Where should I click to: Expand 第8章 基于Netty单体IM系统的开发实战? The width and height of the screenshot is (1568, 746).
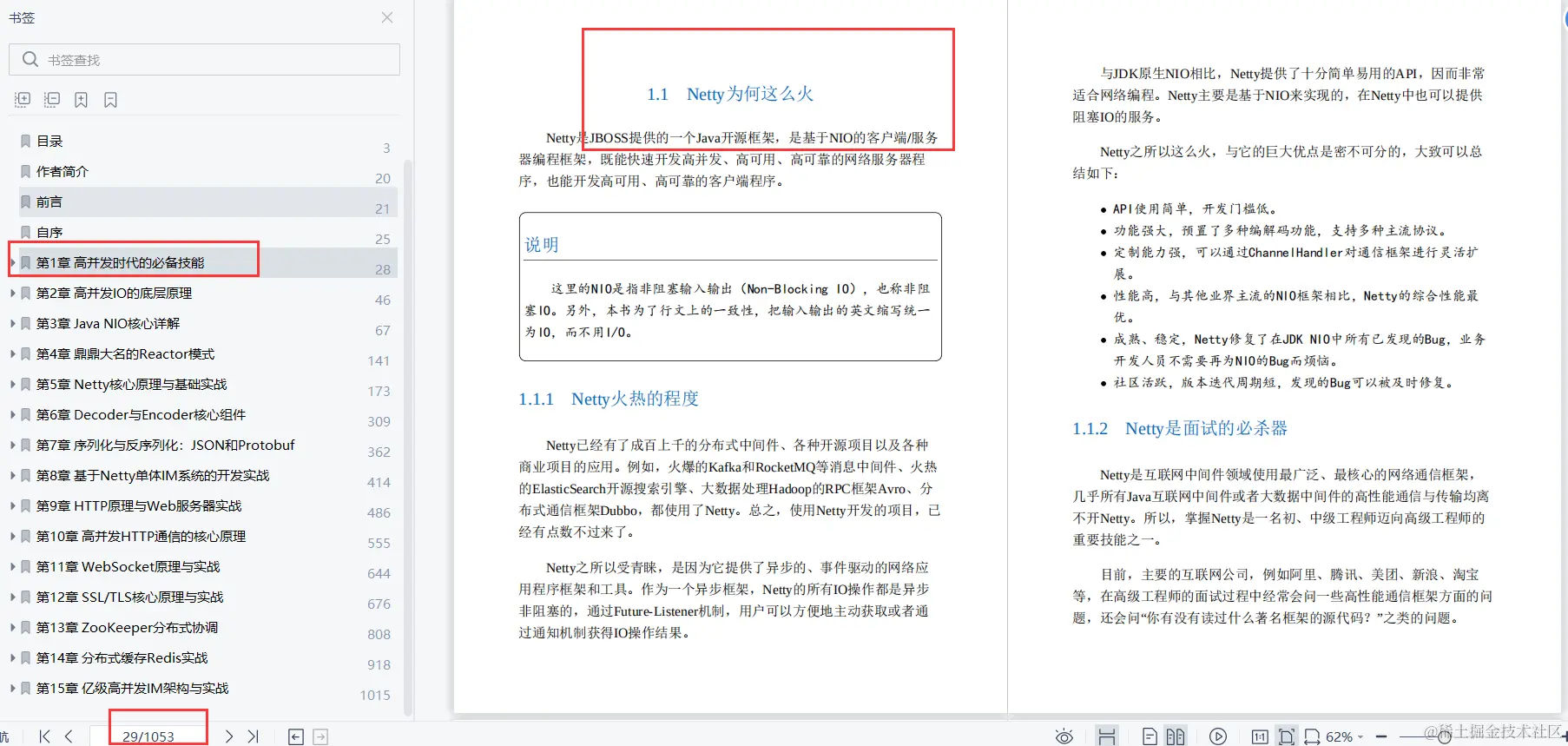click(12, 475)
